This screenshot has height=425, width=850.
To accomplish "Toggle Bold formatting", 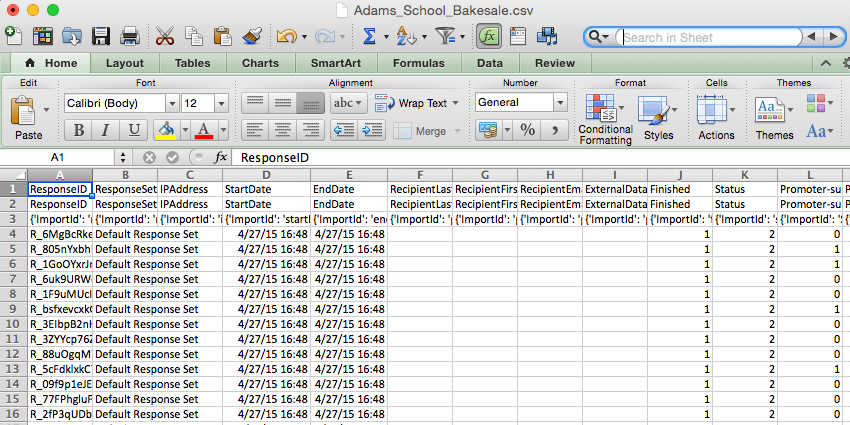I will 79,130.
